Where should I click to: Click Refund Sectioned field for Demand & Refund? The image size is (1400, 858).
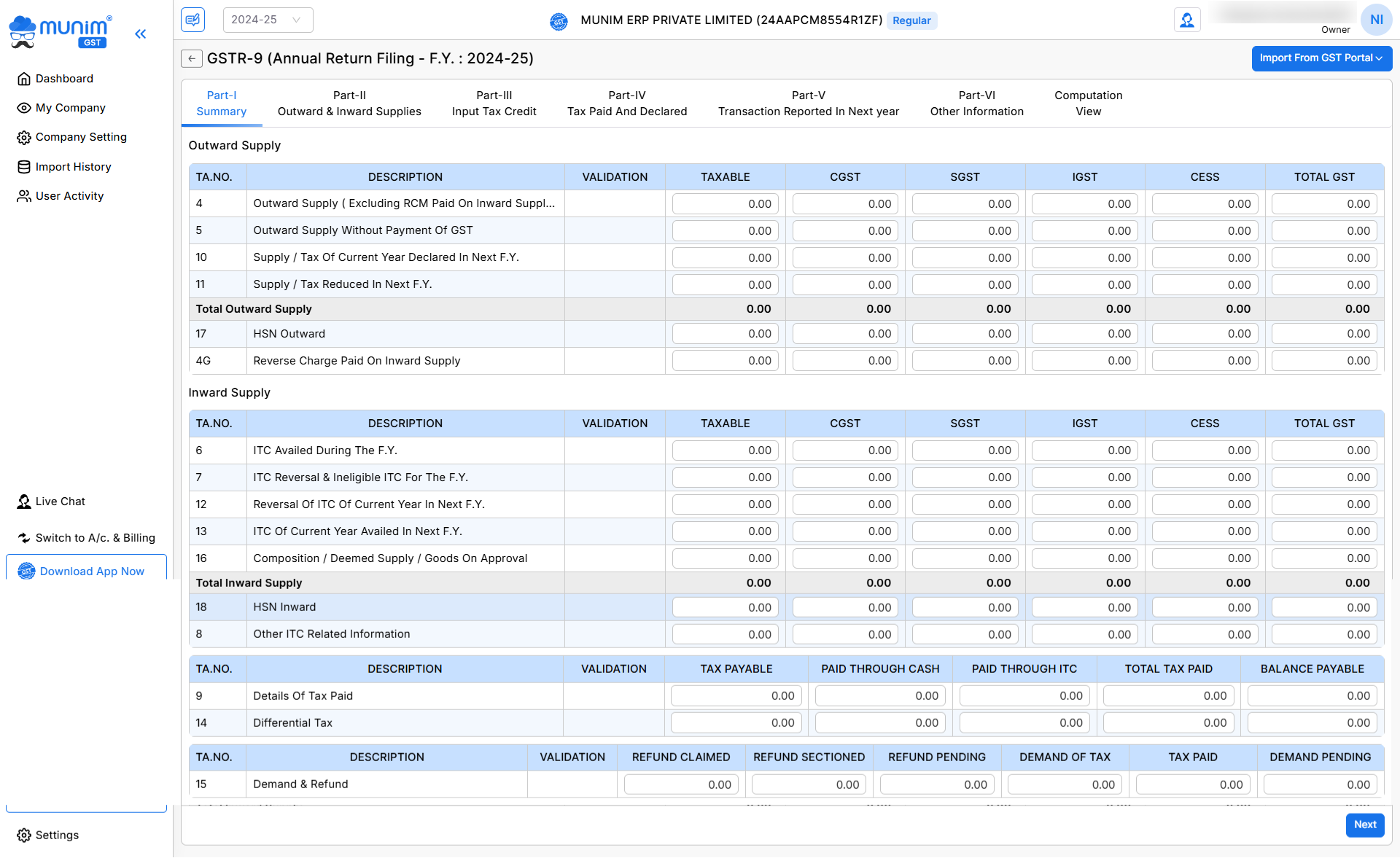coord(809,785)
